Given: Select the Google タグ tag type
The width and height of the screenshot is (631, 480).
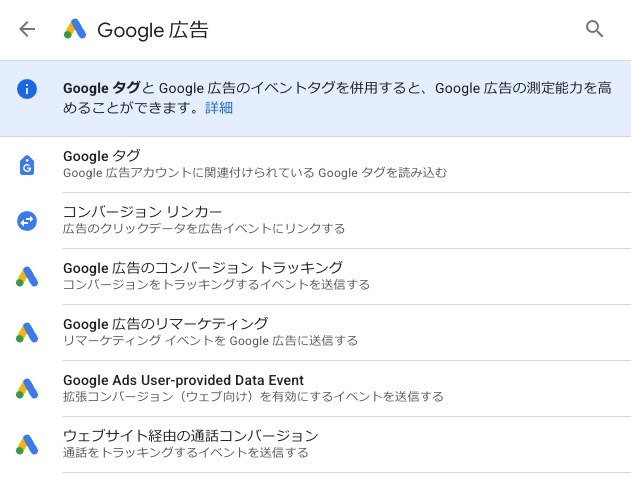Looking at the screenshot, I should tap(316, 165).
